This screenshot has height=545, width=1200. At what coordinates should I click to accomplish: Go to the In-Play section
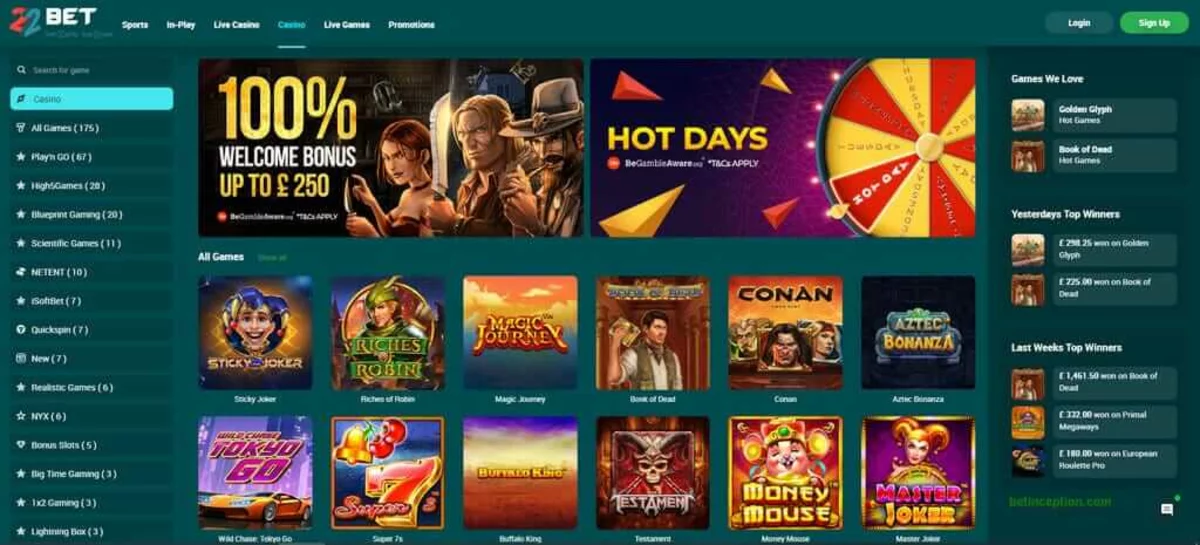coord(181,24)
